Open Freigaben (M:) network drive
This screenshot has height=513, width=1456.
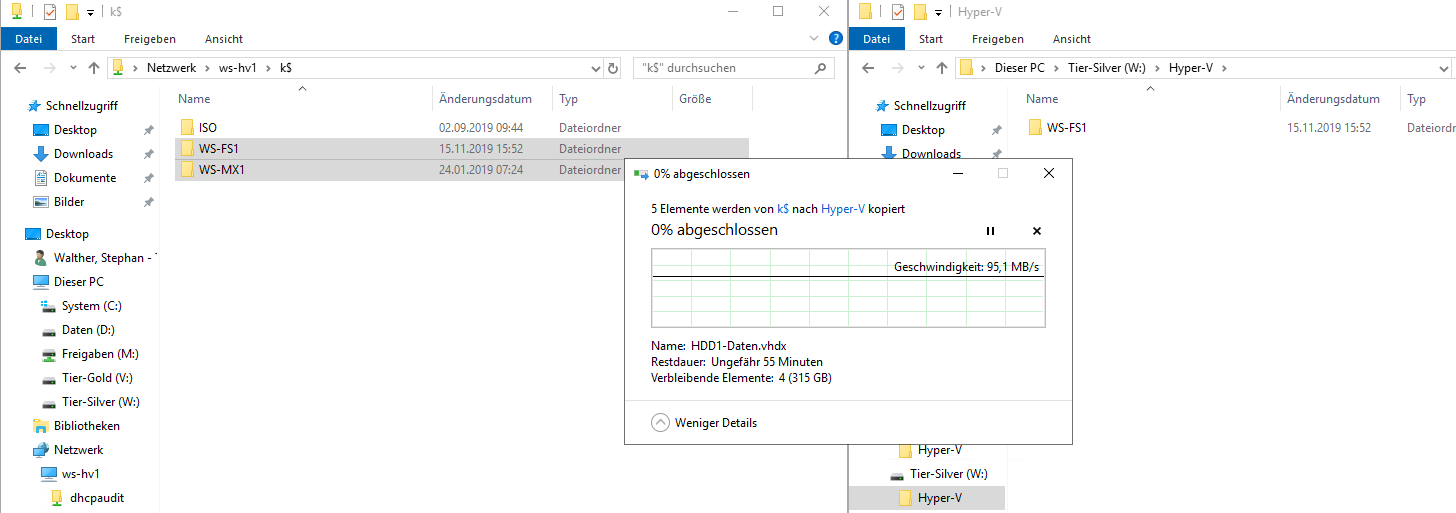tap(100, 354)
